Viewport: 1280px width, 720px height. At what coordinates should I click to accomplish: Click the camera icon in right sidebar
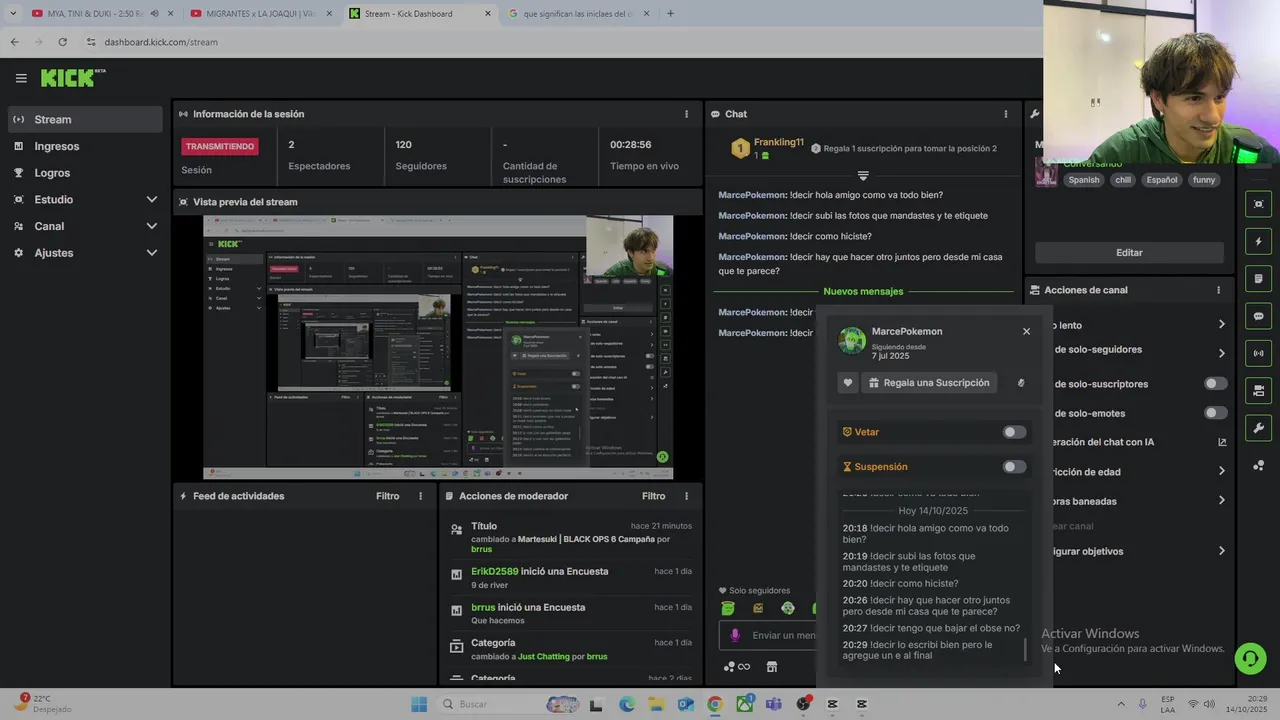pos(1258,390)
